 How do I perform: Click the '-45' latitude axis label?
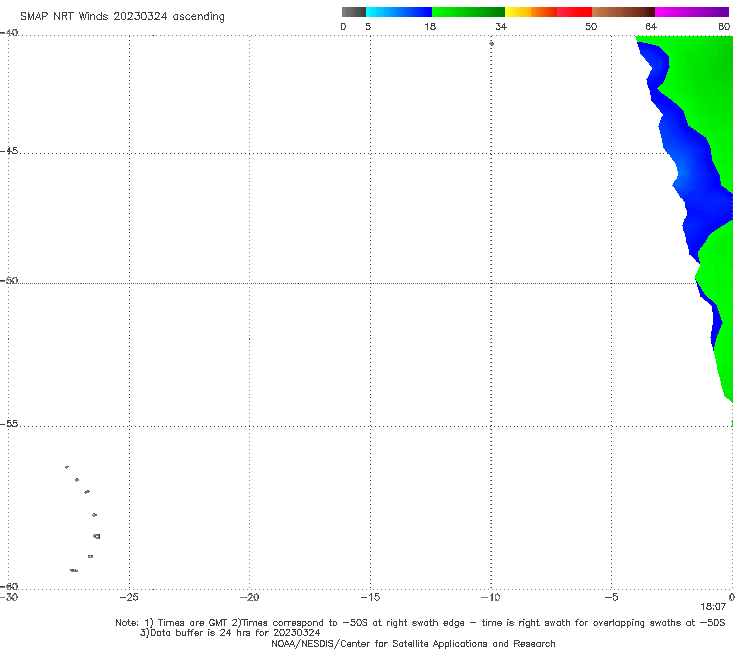pyautogui.click(x=9, y=151)
